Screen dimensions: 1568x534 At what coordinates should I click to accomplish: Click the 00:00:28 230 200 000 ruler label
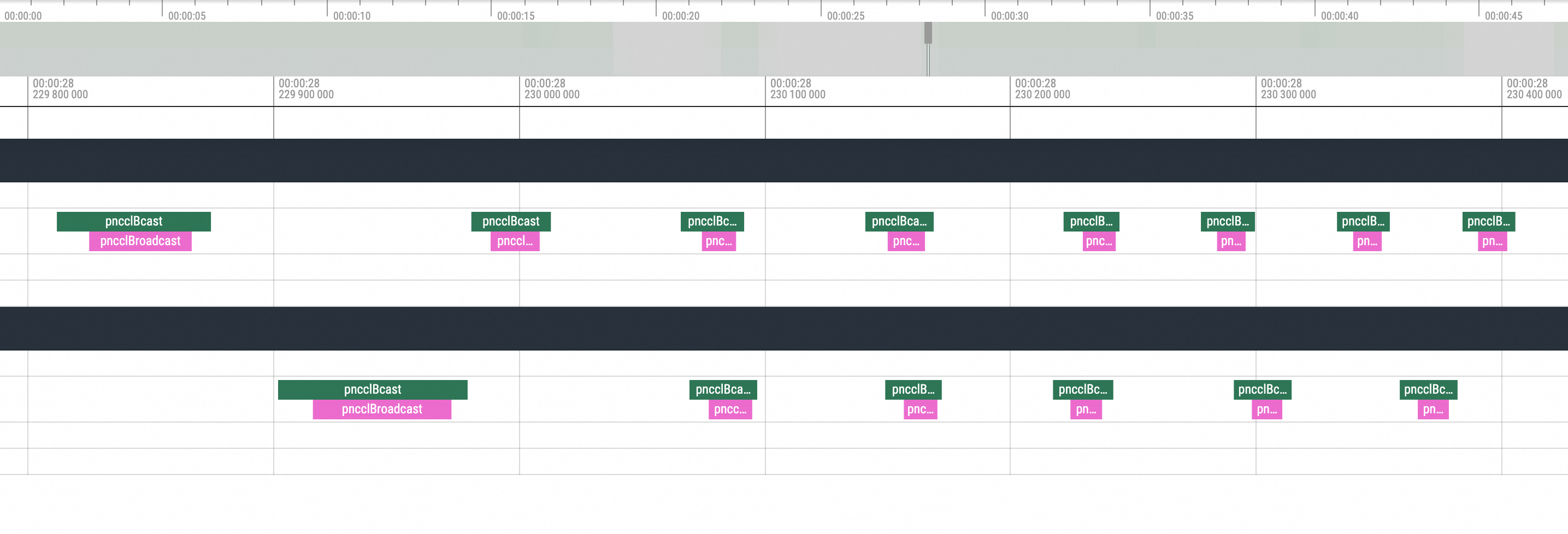pyautogui.click(x=1042, y=89)
